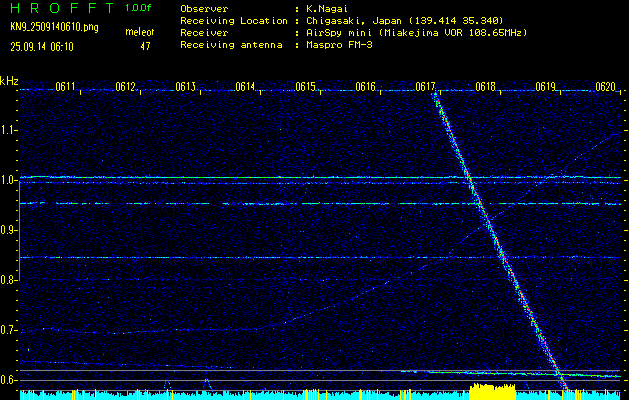Click the 0620 time marker
This screenshot has width=629, height=400.
[605, 86]
